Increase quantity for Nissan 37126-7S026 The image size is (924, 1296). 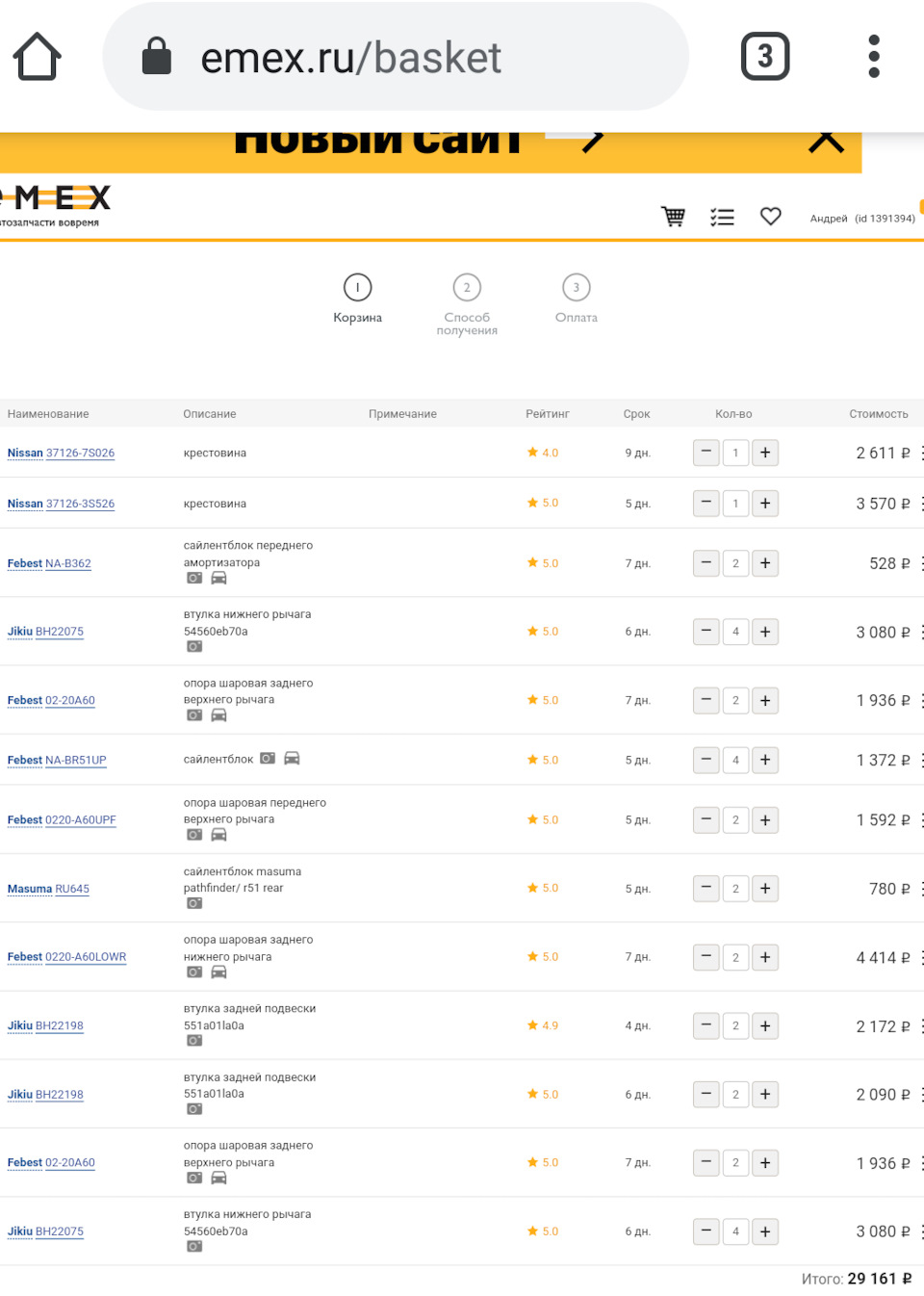point(765,453)
